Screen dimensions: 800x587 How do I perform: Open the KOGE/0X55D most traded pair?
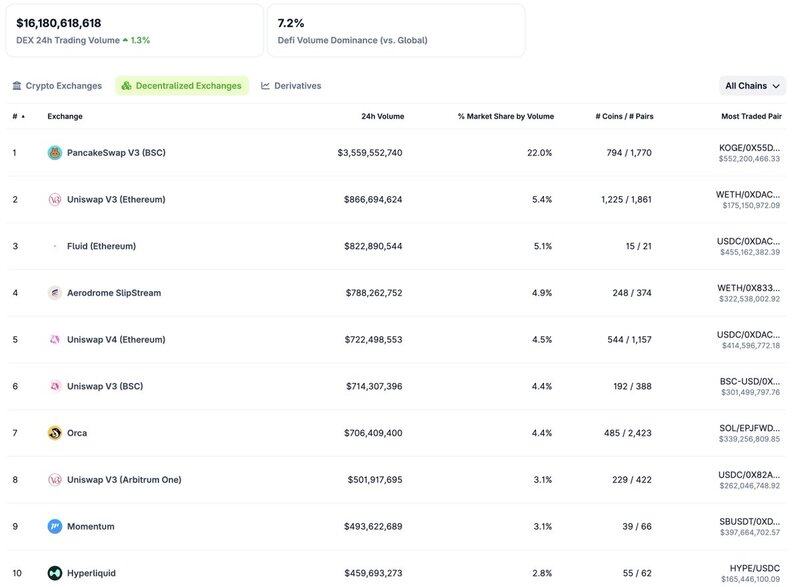(749, 148)
